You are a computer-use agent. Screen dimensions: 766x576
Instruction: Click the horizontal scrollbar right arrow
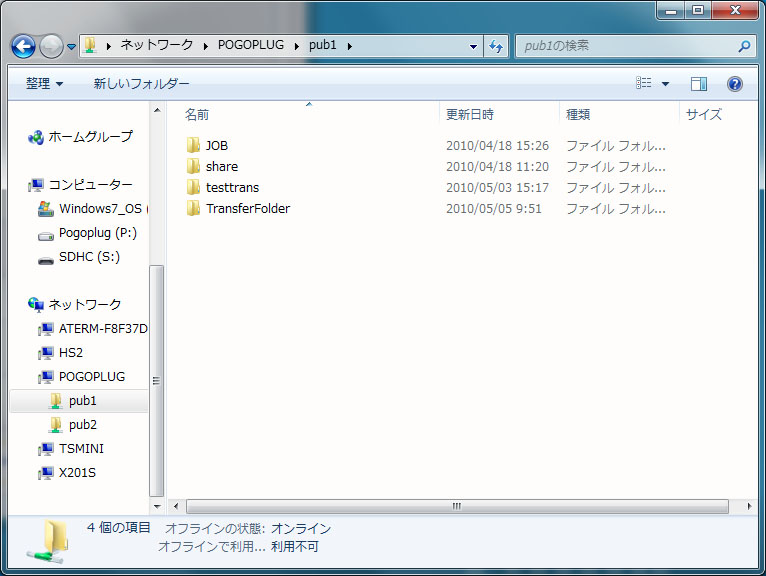tap(749, 506)
